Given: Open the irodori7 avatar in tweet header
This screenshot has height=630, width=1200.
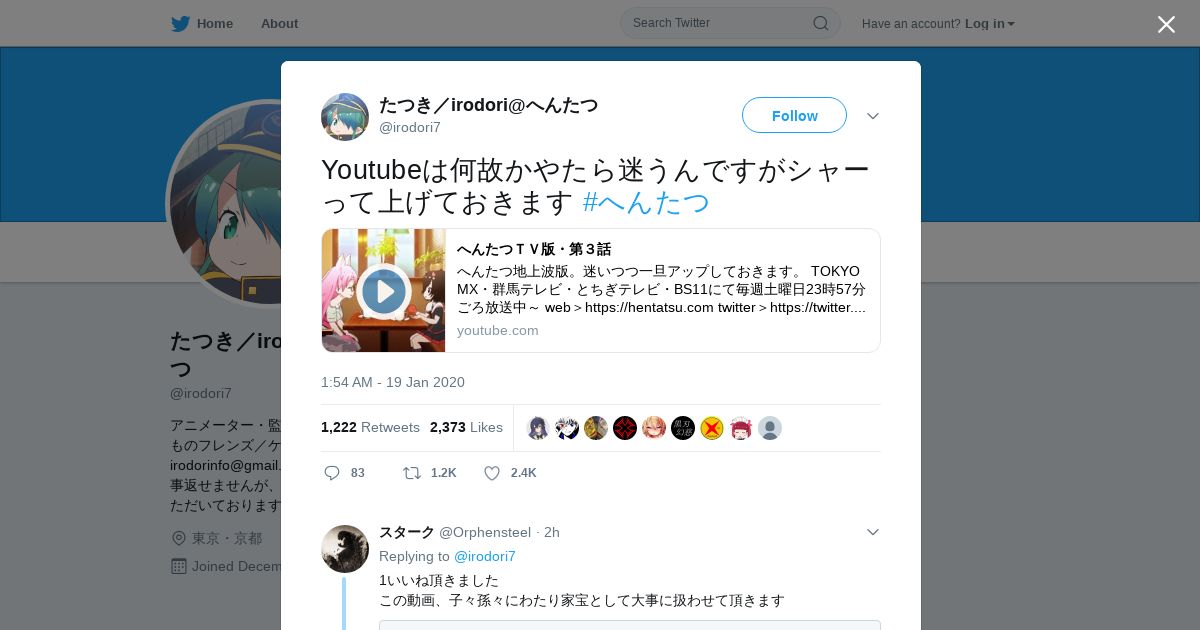Looking at the screenshot, I should tap(345, 117).
